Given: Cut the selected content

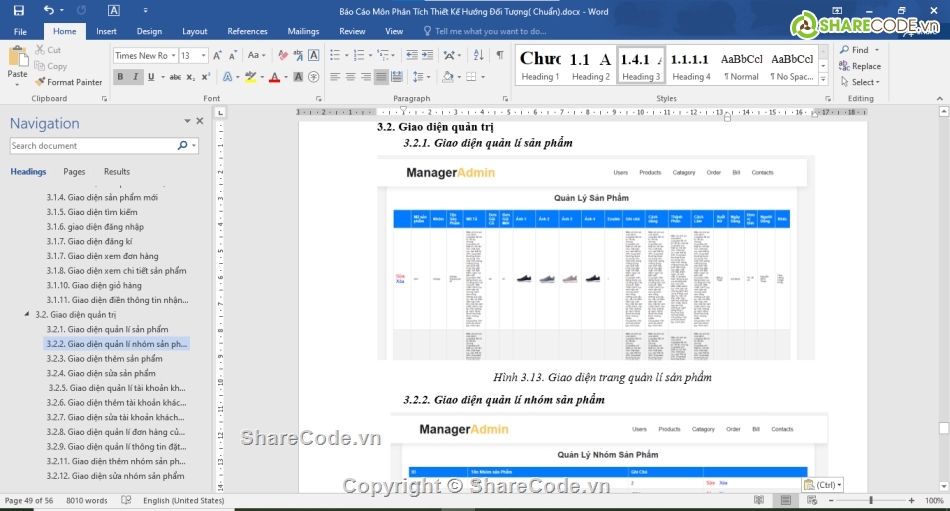Looking at the screenshot, I should 48,50.
